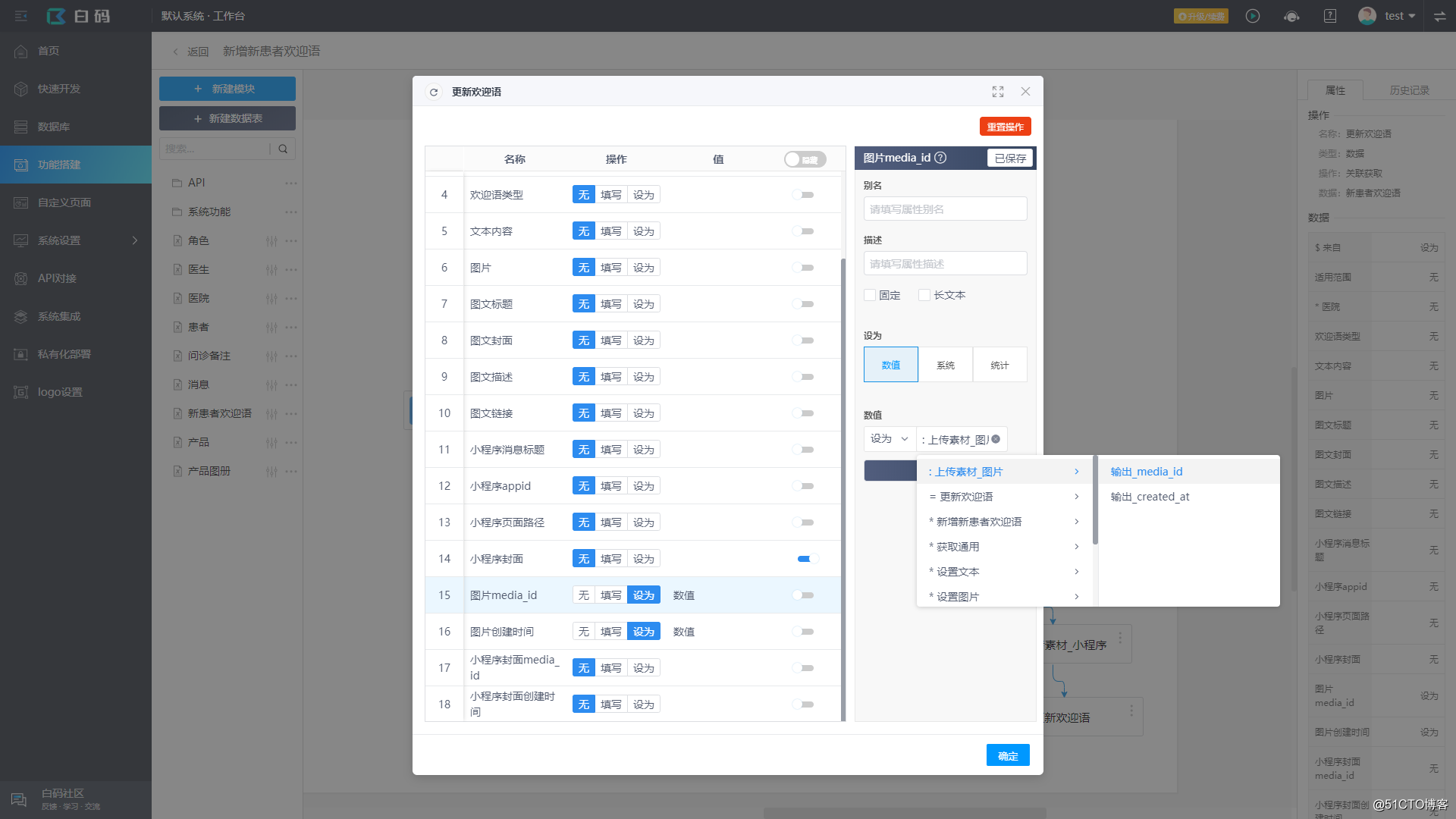Screen dimensions: 1456x819
Task: Toggle the switch for 欢迎语类型 row
Action: point(803,195)
